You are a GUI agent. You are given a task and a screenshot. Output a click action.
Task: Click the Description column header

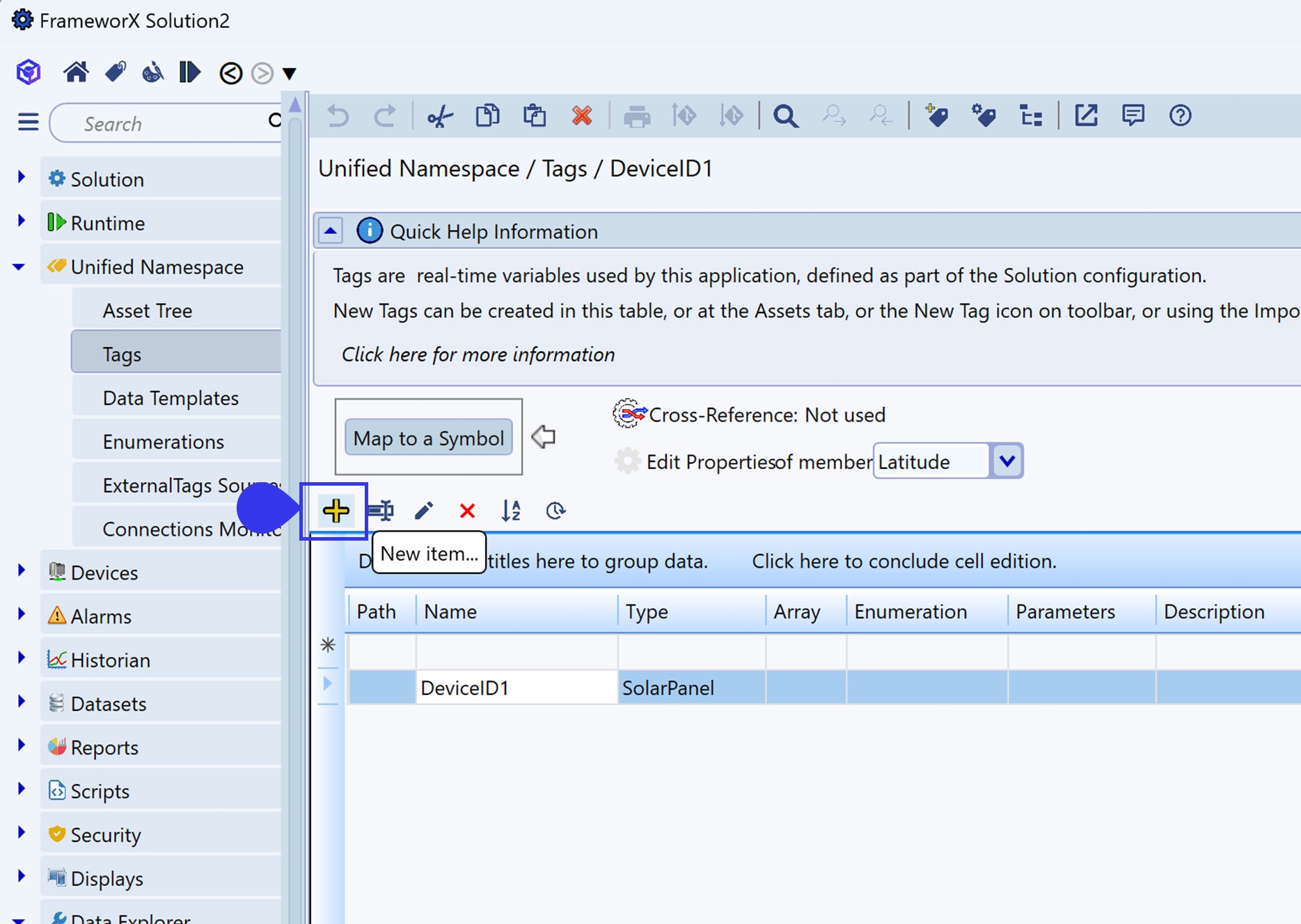(x=1228, y=612)
